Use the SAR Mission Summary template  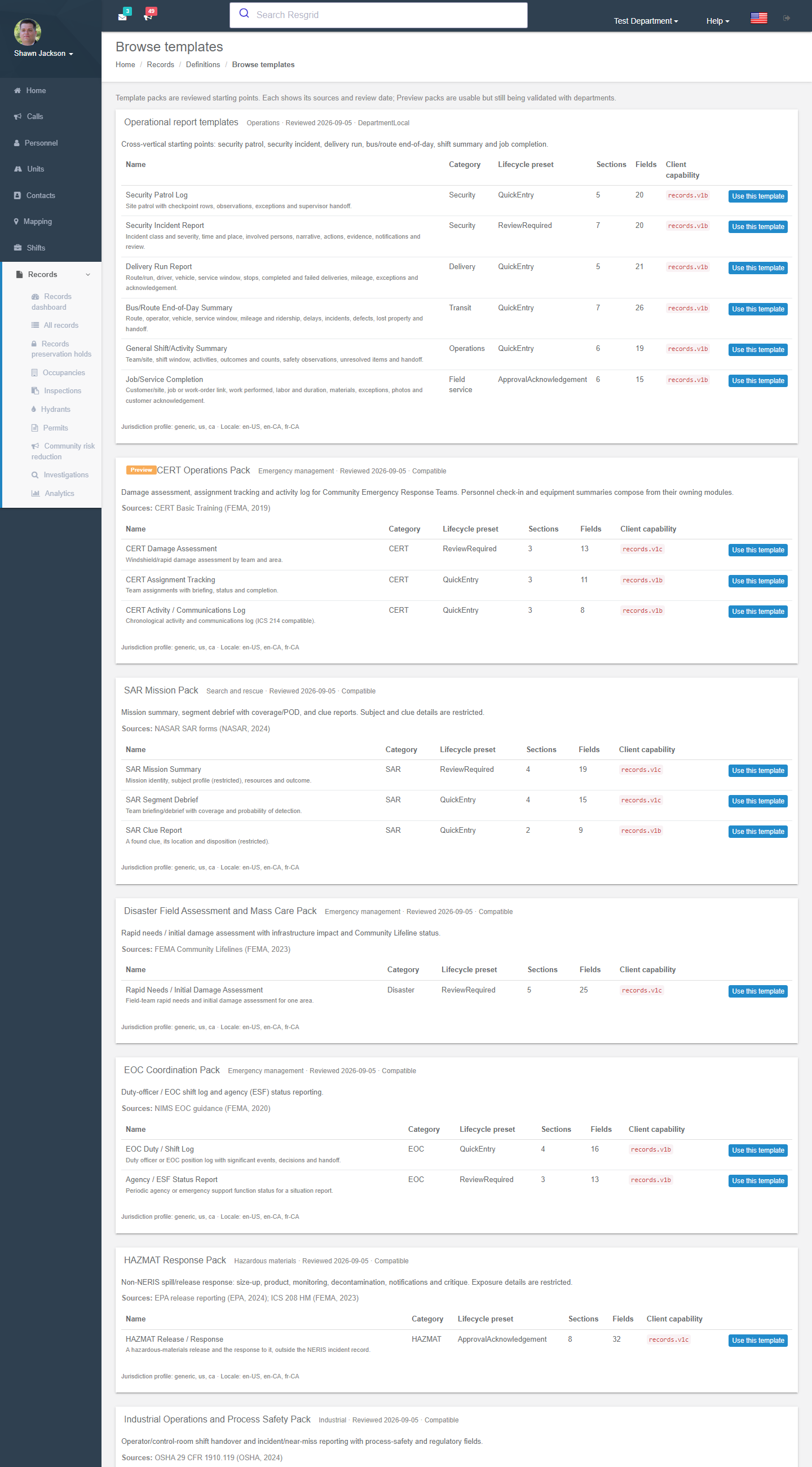coord(757,771)
